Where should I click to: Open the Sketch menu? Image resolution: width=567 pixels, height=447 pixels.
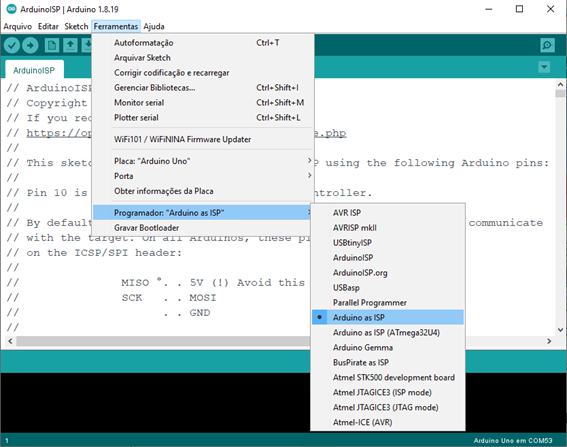(76, 26)
